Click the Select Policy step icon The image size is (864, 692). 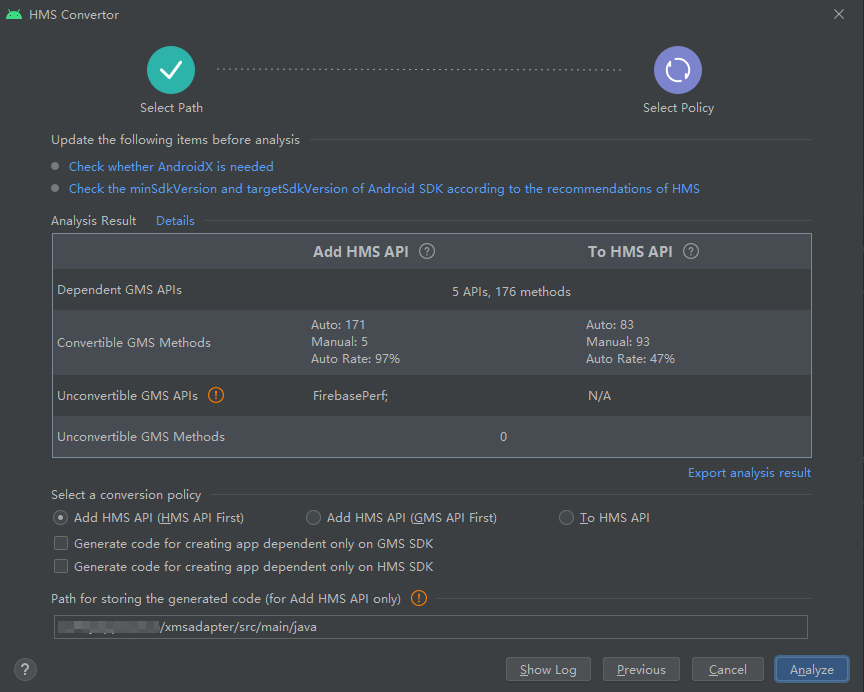[x=678, y=70]
